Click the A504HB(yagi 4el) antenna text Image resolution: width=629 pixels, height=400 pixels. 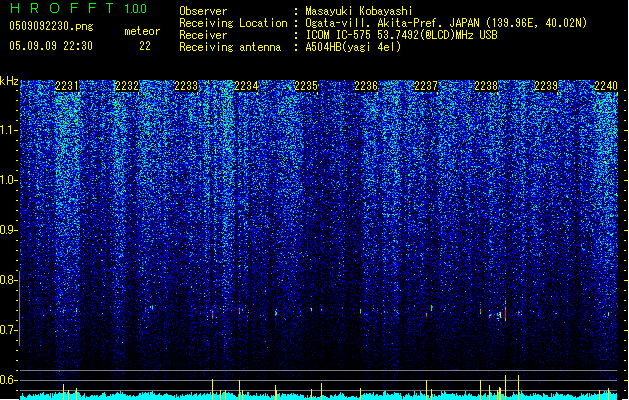point(353,47)
